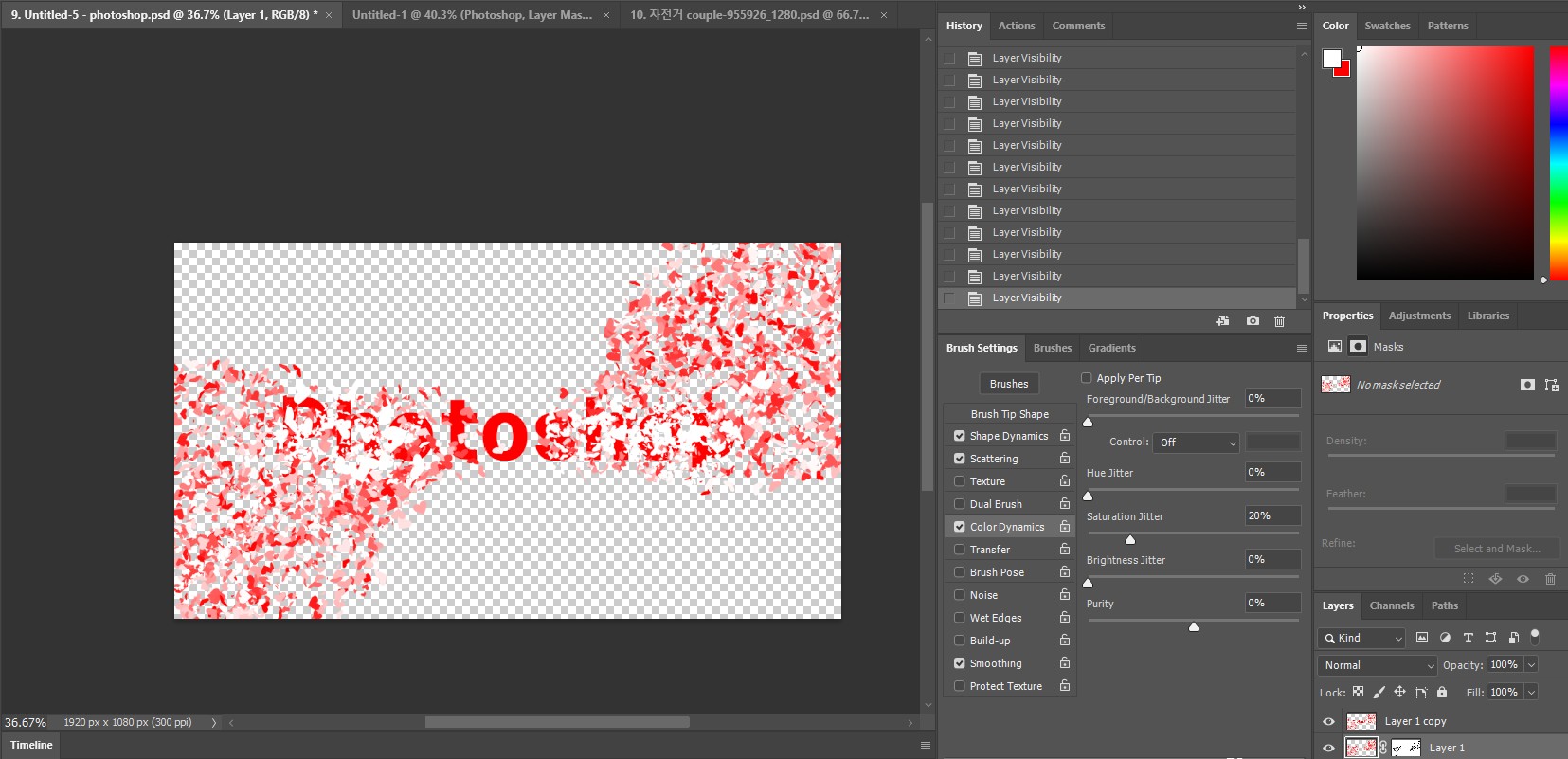The height and width of the screenshot is (759, 1568).
Task: Open the Normal blending mode dropdown
Action: coord(1378,665)
